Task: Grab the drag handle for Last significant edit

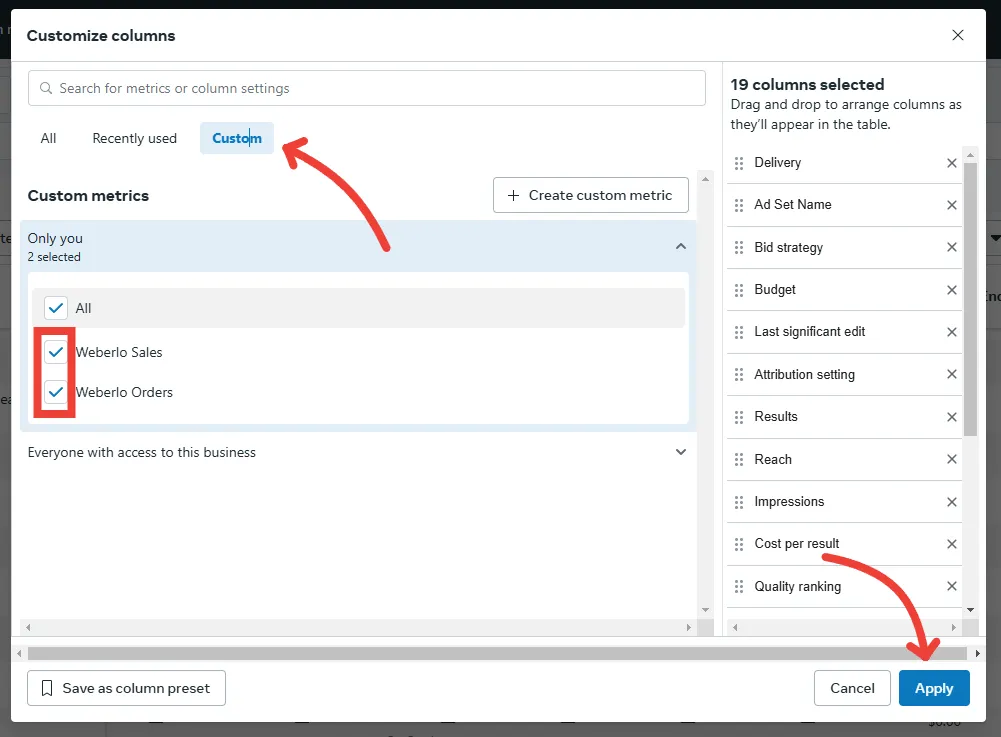Action: (739, 333)
